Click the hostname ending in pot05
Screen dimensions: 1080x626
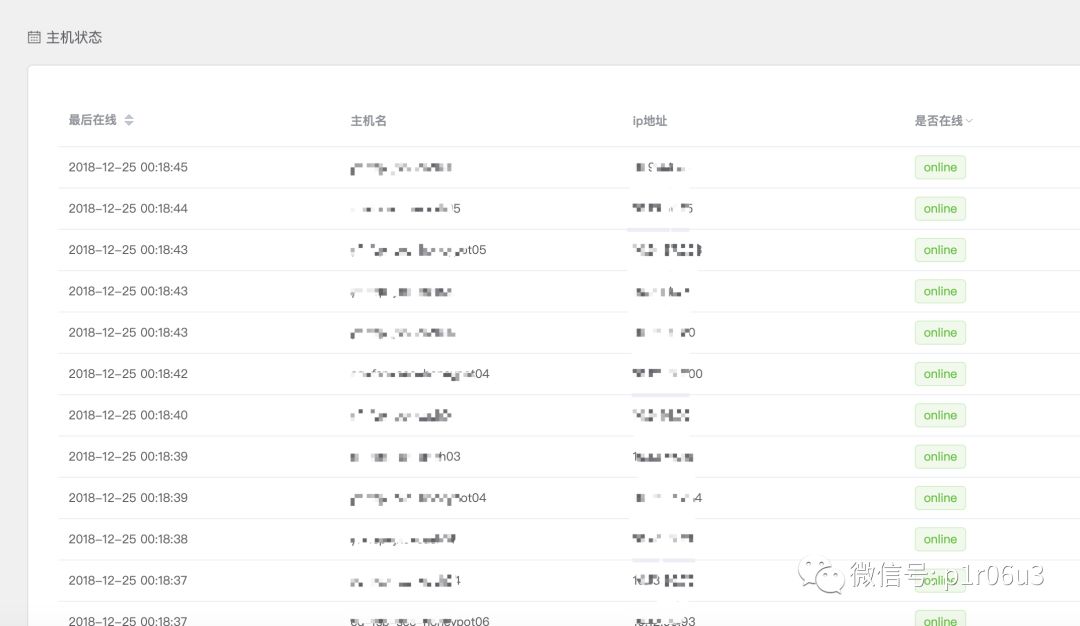[418, 250]
